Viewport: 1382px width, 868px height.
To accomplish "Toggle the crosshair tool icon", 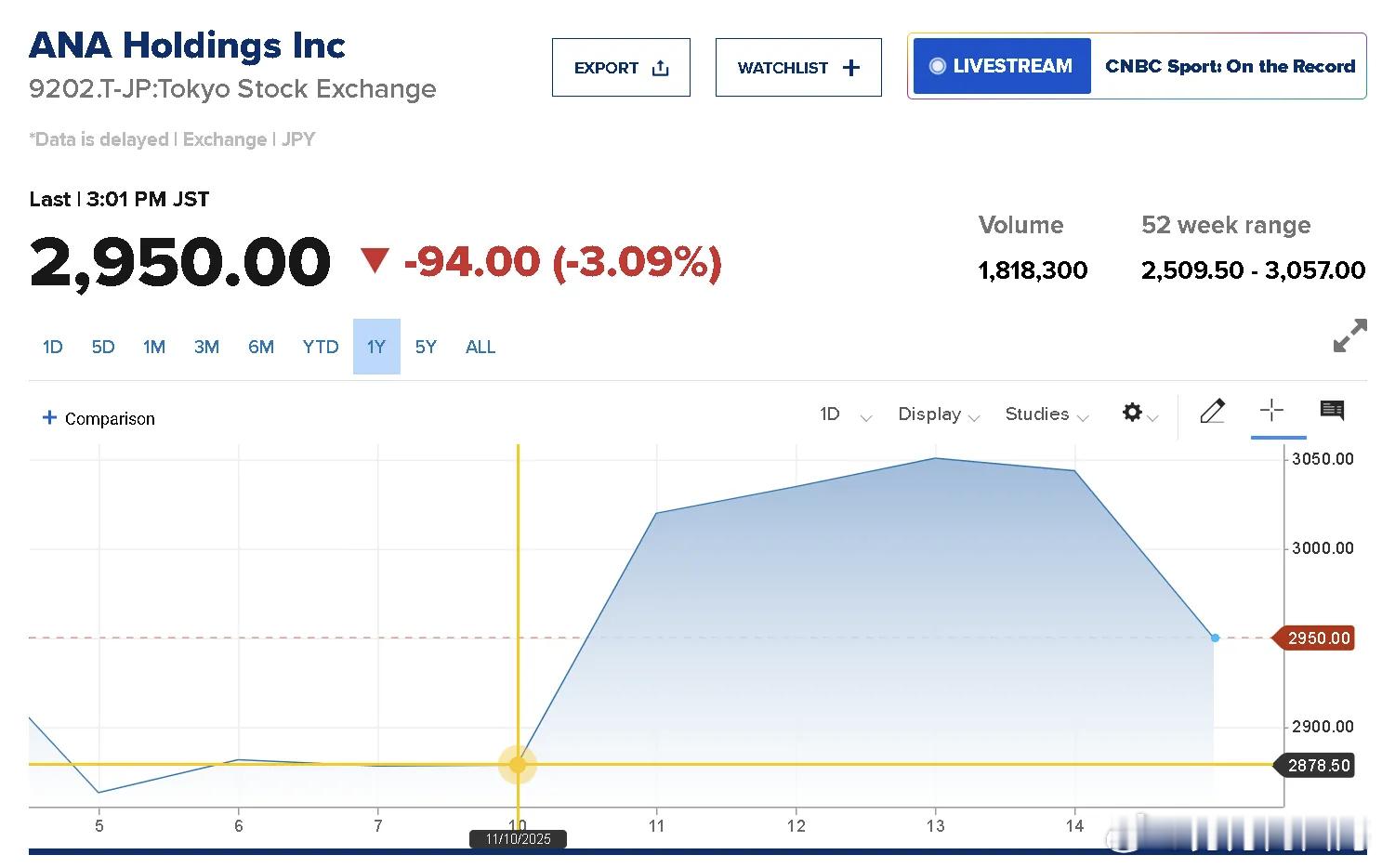I will click(1271, 410).
